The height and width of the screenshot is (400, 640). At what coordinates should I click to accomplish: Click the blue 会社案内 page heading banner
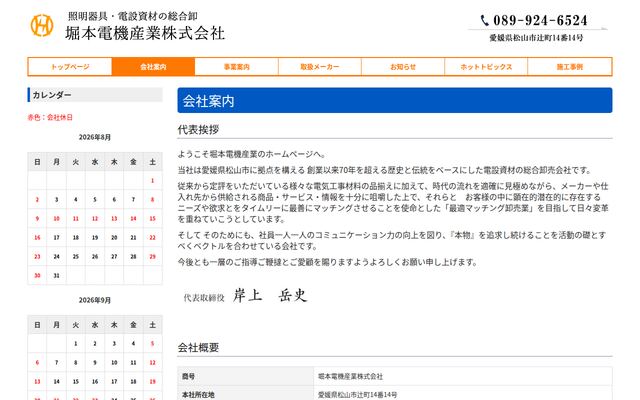(395, 100)
